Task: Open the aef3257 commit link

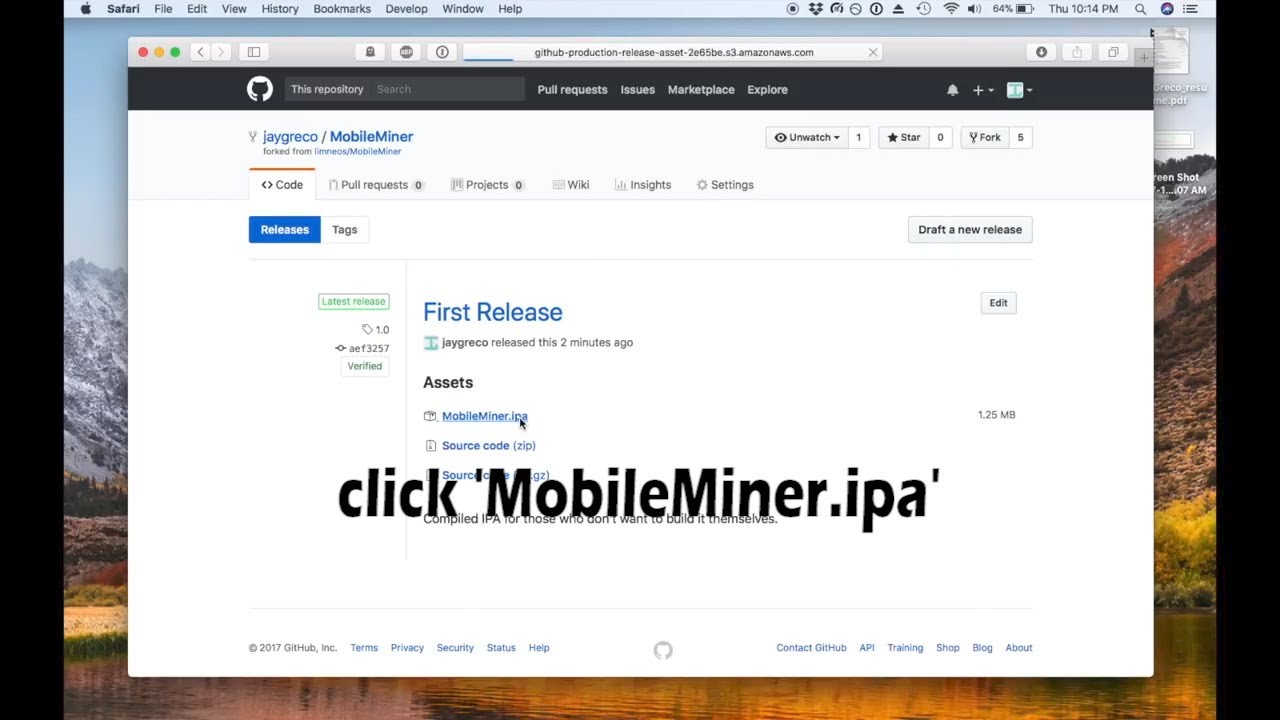Action: [362, 348]
